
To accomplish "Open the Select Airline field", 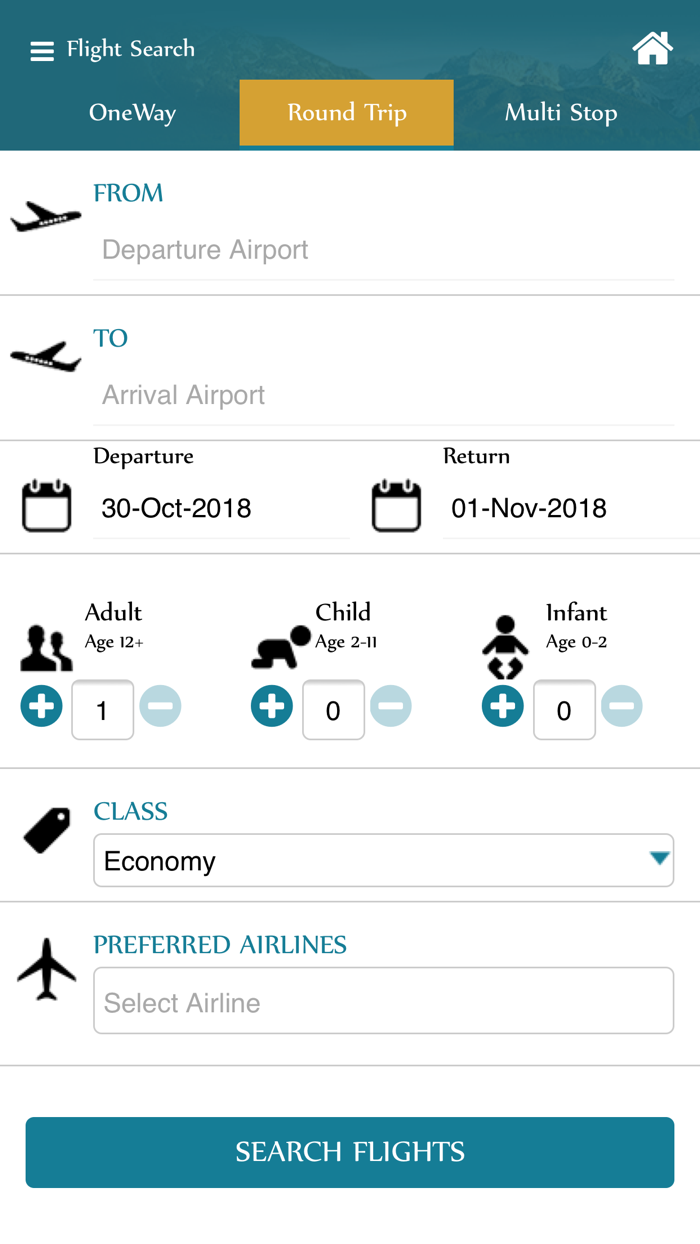I will coord(384,1001).
